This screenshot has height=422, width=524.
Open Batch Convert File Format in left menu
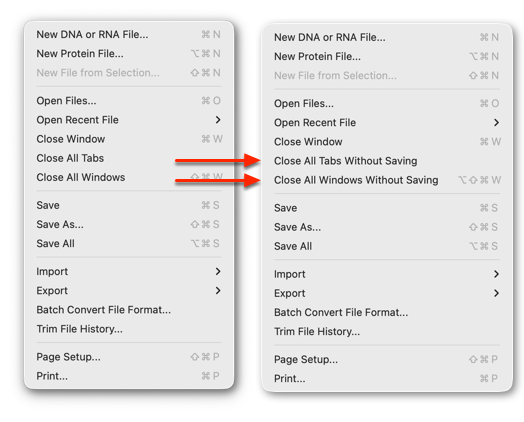click(129, 310)
